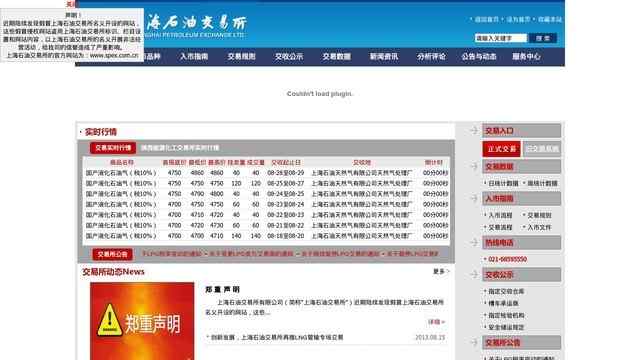Click the 交易所公告 red button

pos(112,254)
